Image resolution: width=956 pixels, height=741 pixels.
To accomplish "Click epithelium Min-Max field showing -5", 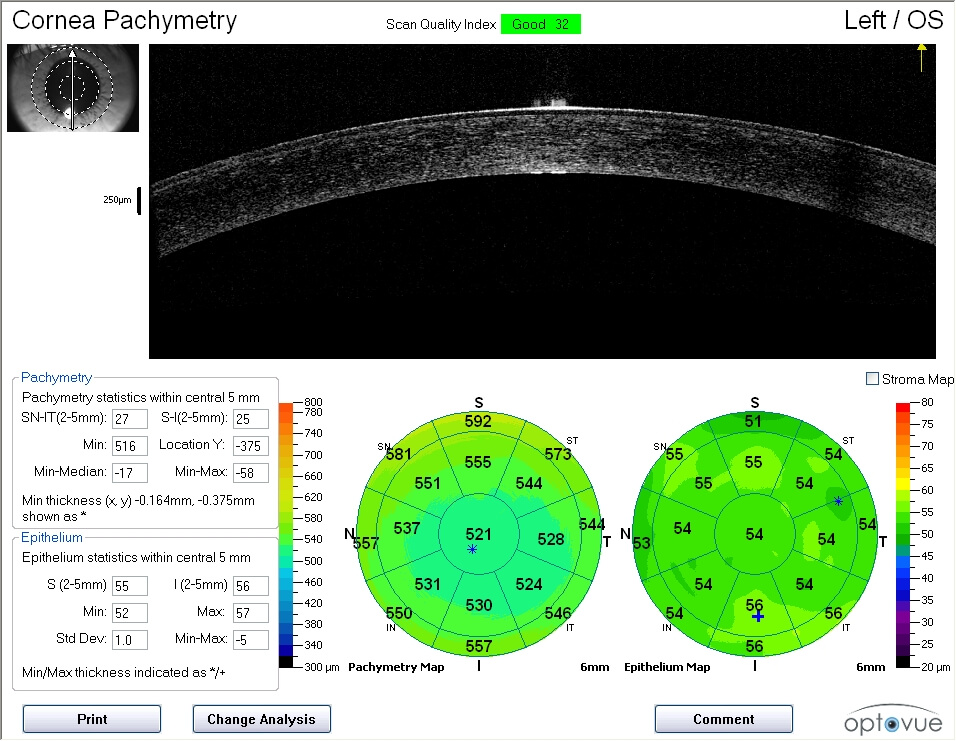I will coord(251,640).
